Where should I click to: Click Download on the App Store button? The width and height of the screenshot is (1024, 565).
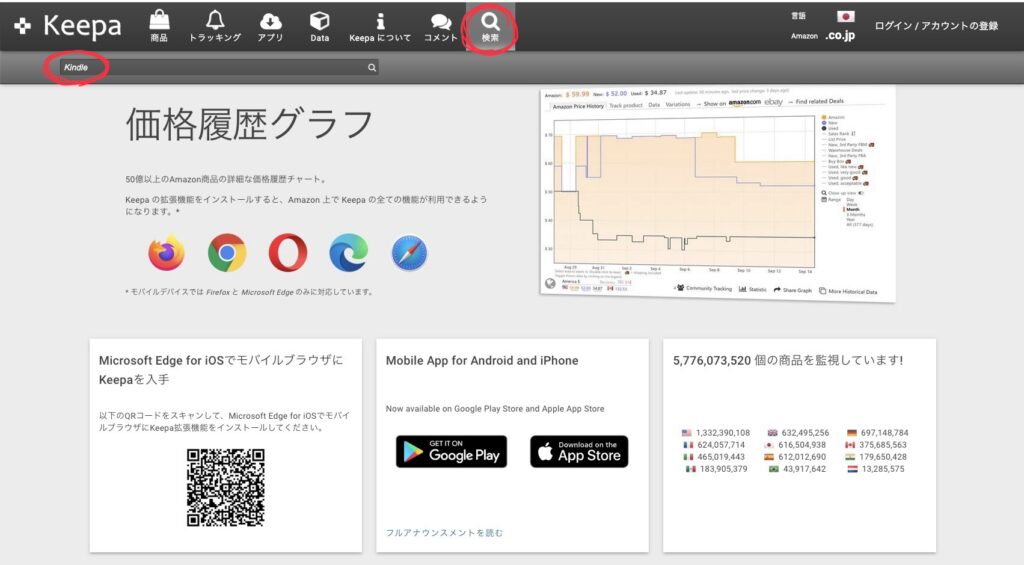(579, 451)
